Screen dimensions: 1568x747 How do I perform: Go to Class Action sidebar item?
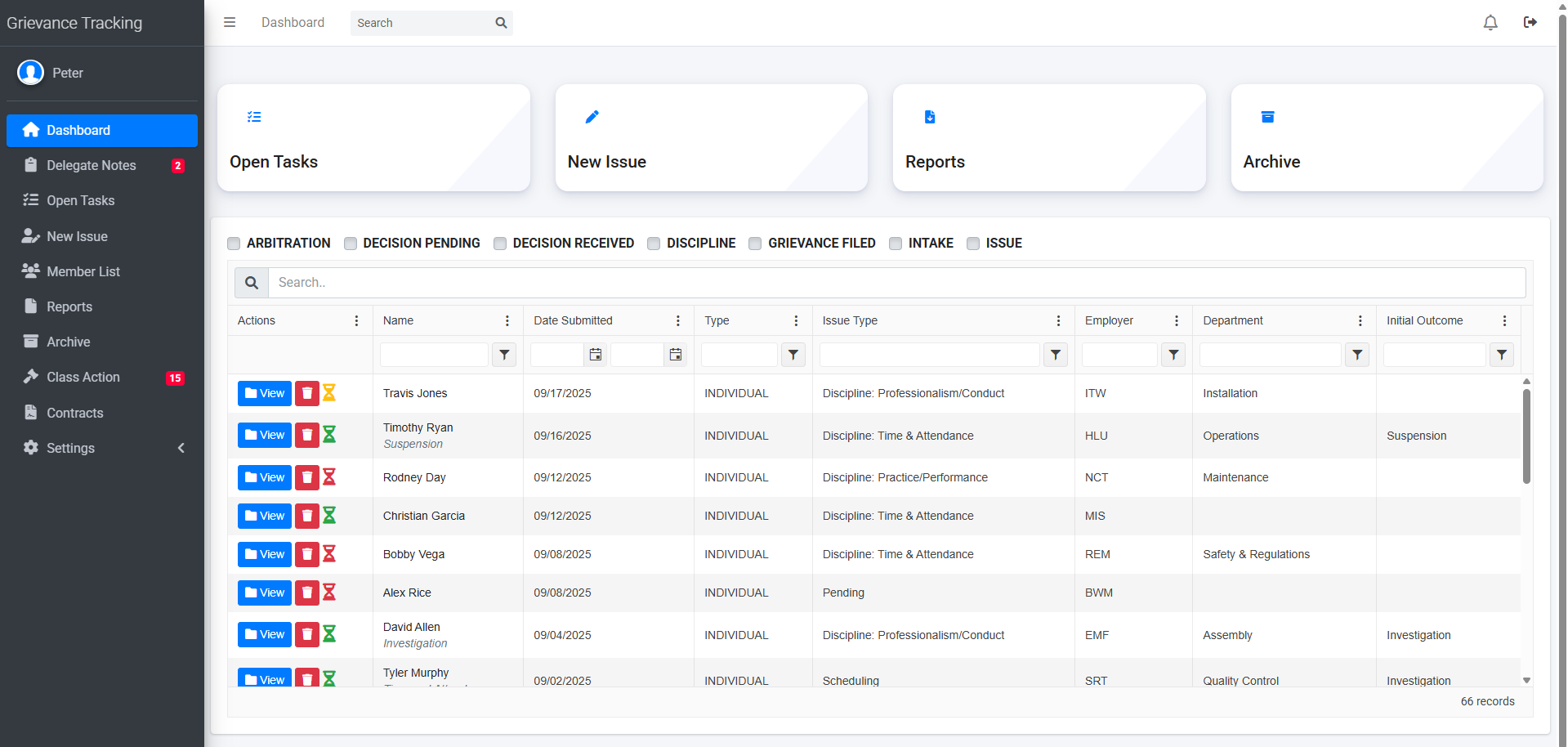(83, 377)
